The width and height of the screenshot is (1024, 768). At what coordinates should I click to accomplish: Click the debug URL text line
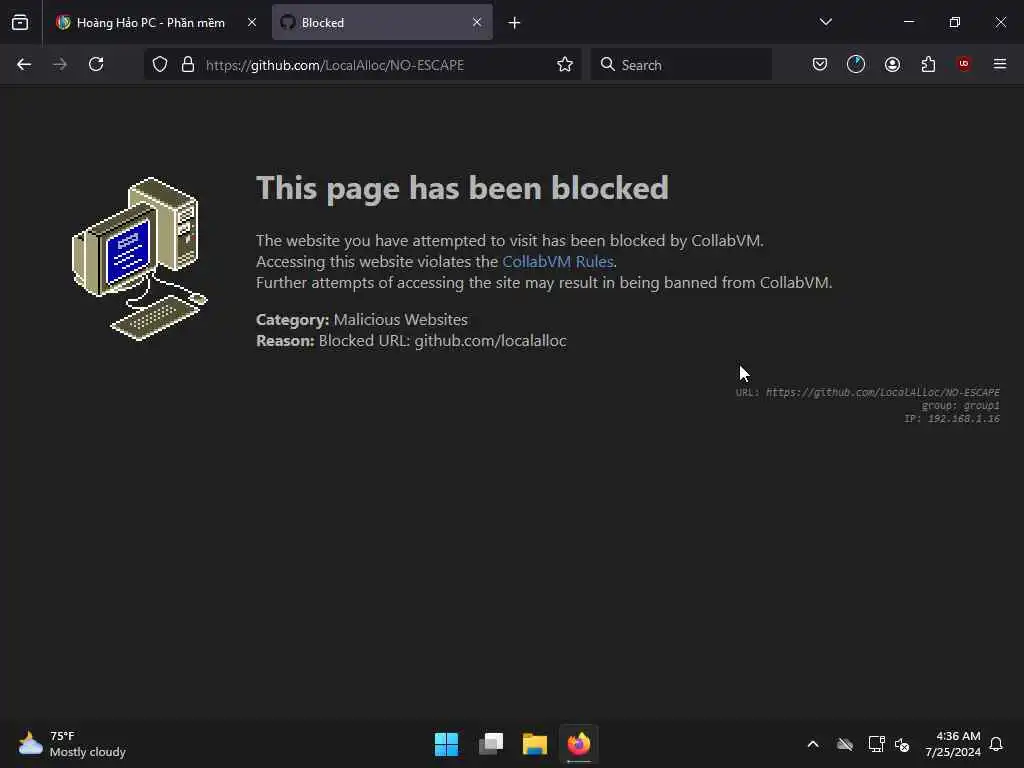(867, 392)
